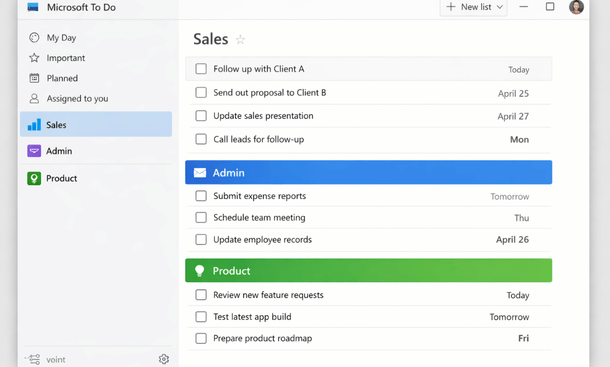Click the purple Admin list icon

point(34,151)
